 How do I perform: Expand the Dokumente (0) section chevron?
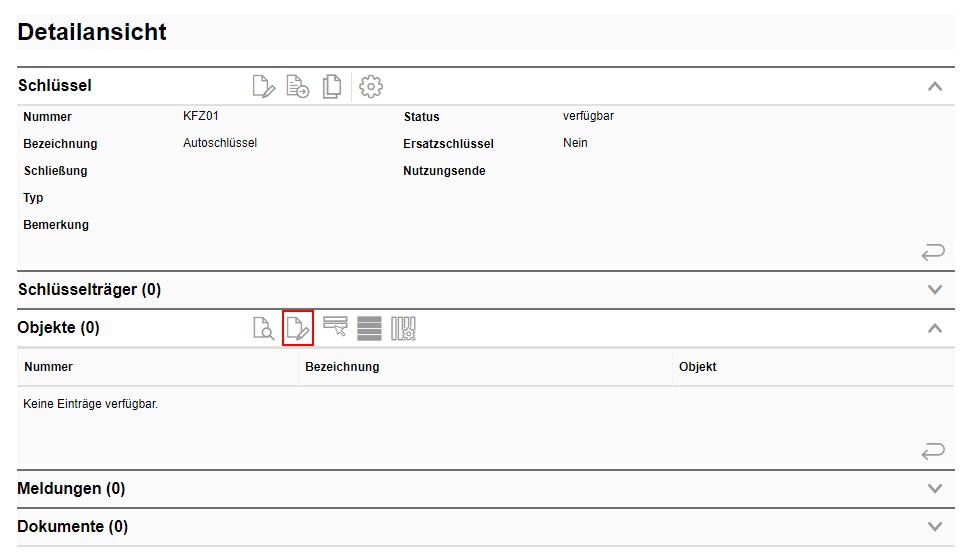(935, 527)
